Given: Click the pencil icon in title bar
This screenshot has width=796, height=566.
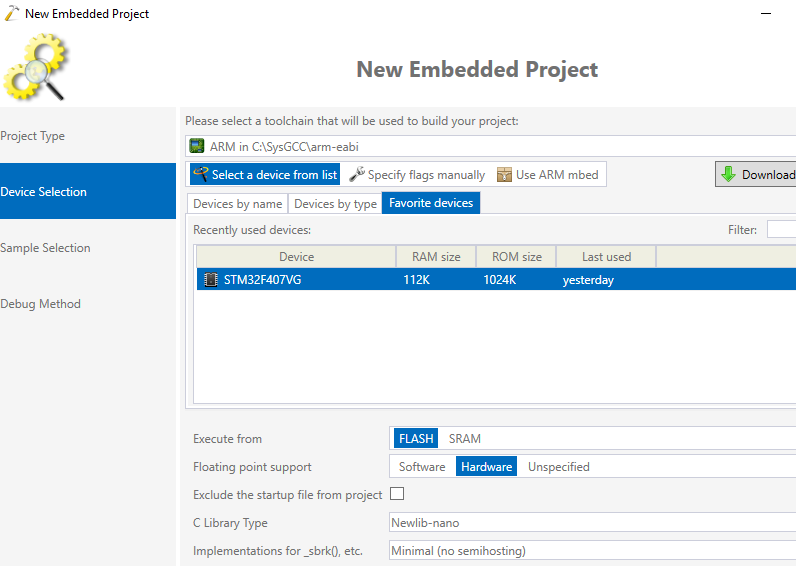Looking at the screenshot, I should click(12, 14).
